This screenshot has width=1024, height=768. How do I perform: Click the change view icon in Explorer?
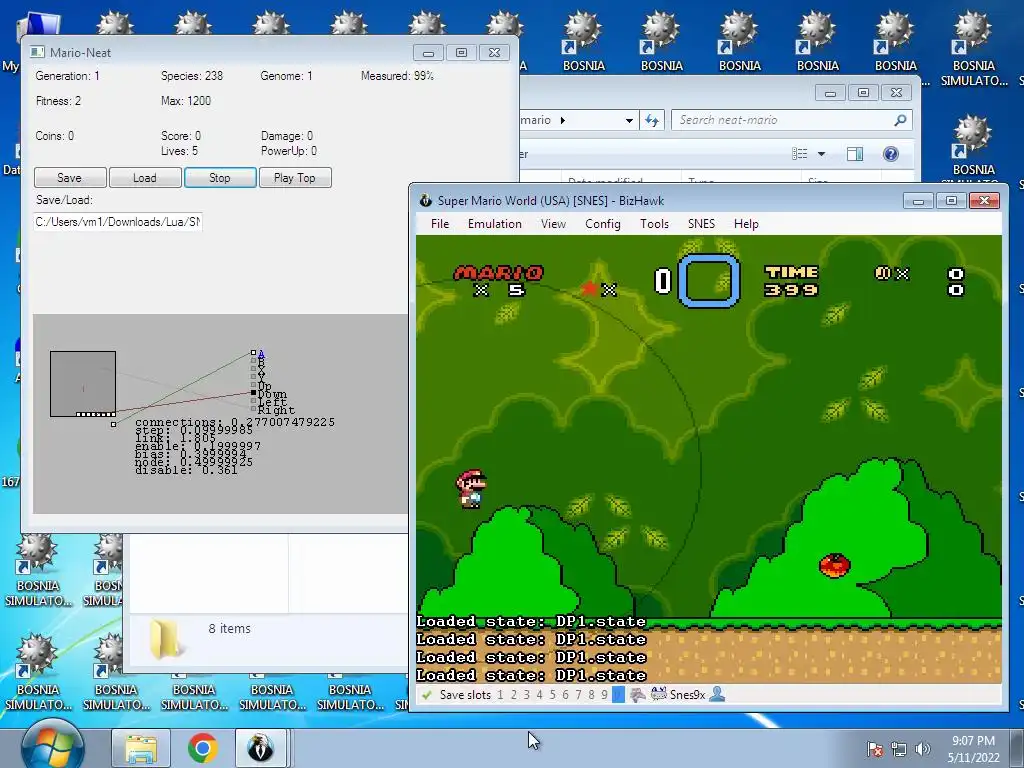[799, 154]
